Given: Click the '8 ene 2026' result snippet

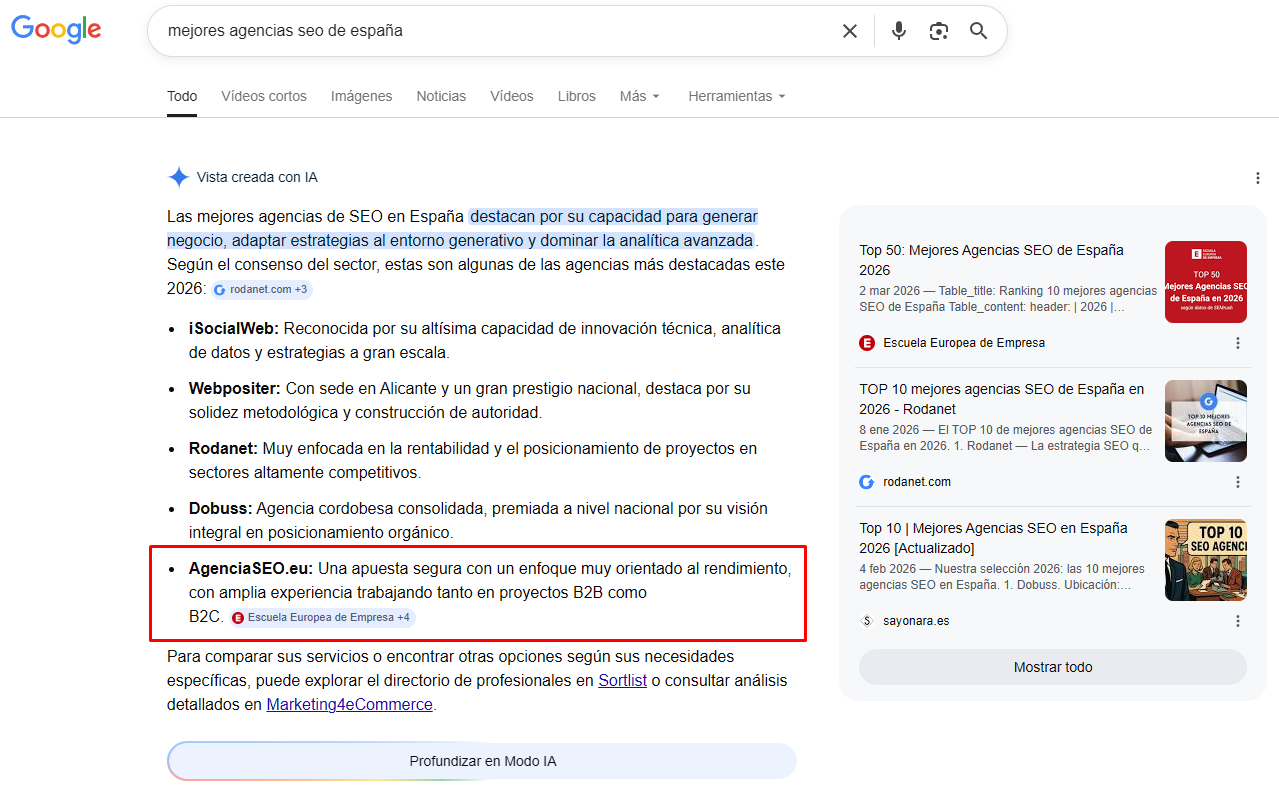Looking at the screenshot, I should 1006,438.
